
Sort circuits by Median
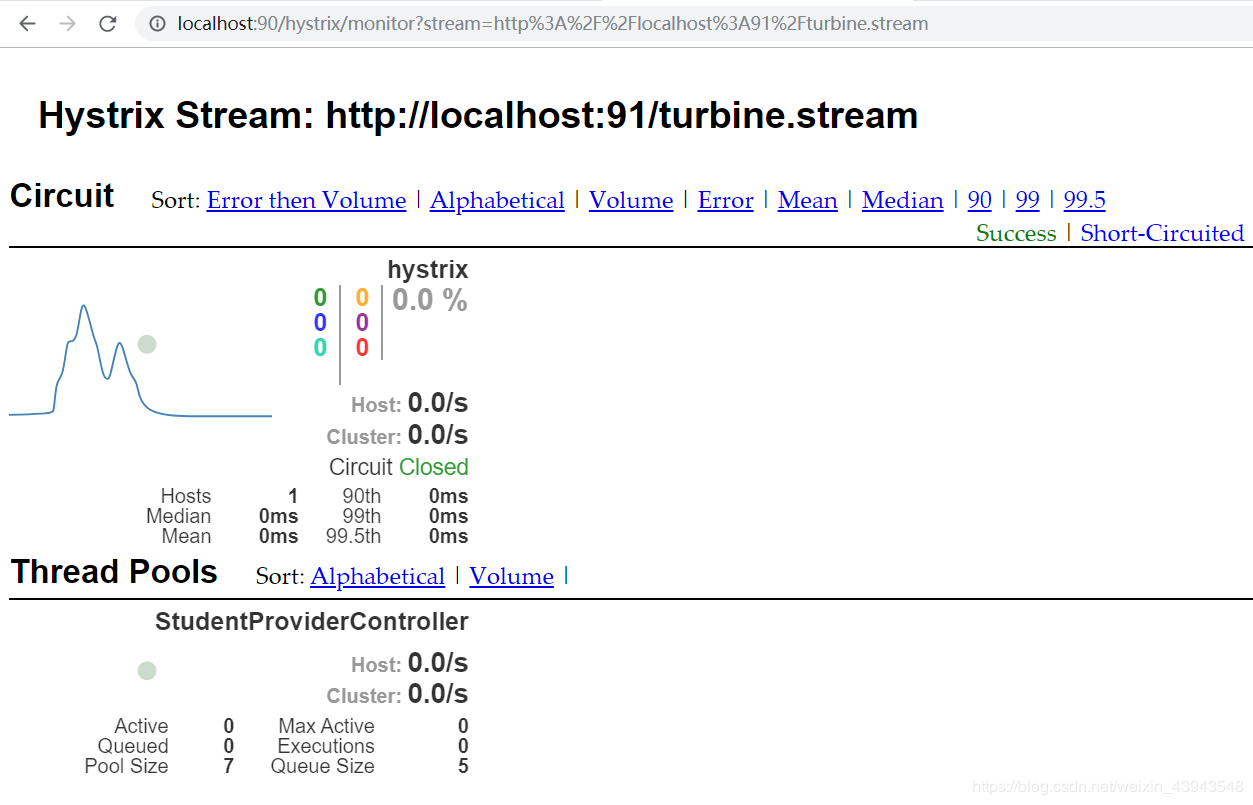(902, 201)
